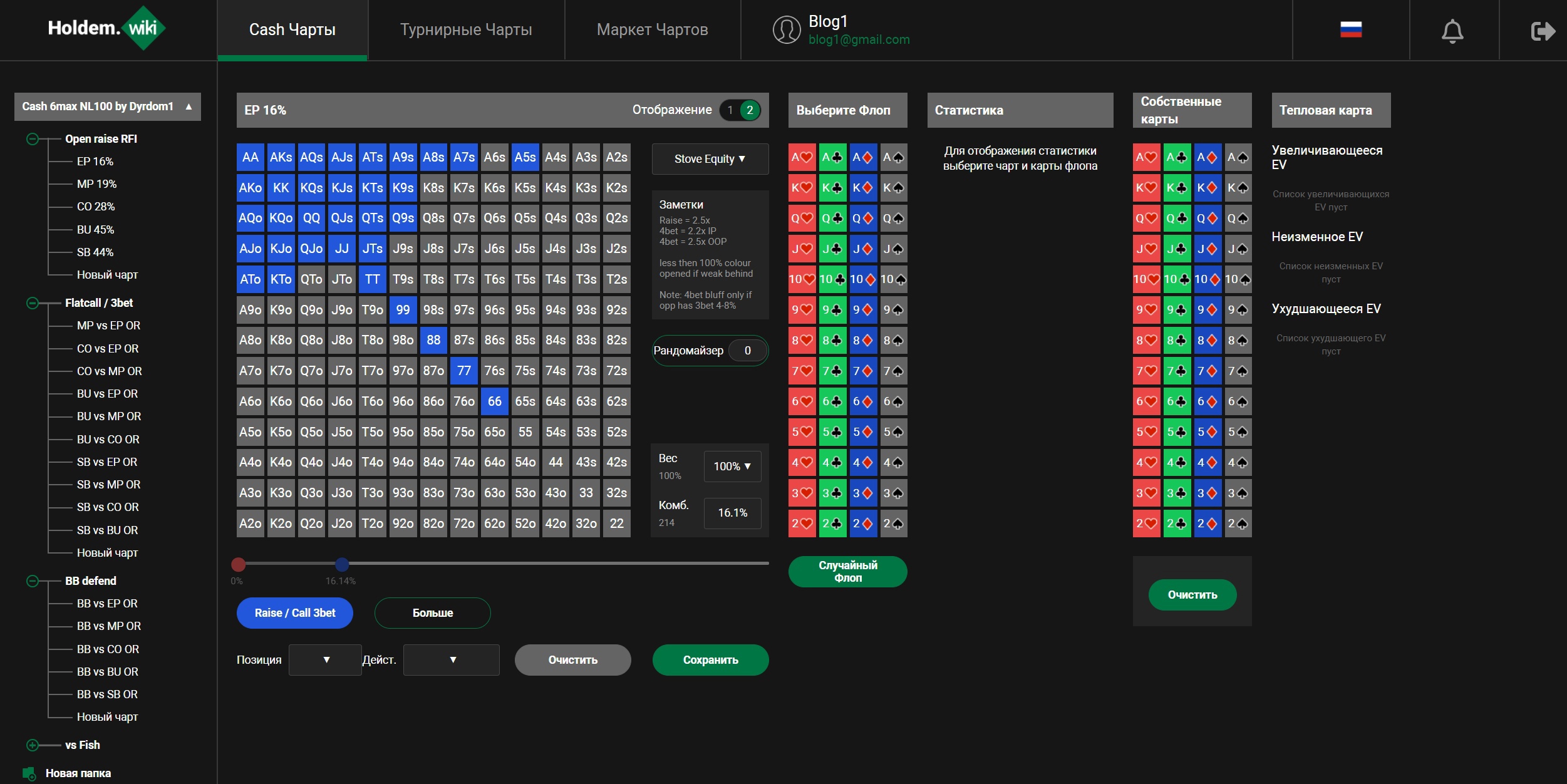The width and height of the screenshot is (1567, 784).
Task: Open the SB 44% chart
Action: (x=95, y=252)
